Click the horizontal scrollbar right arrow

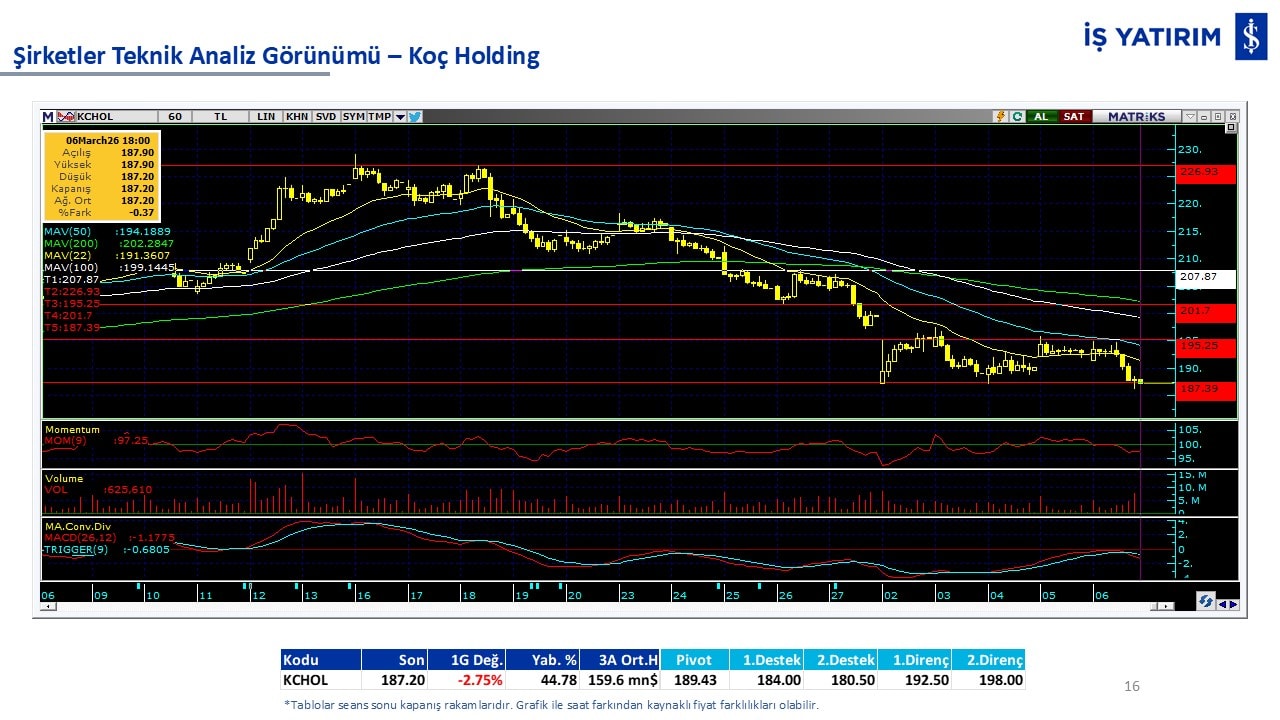point(1167,606)
